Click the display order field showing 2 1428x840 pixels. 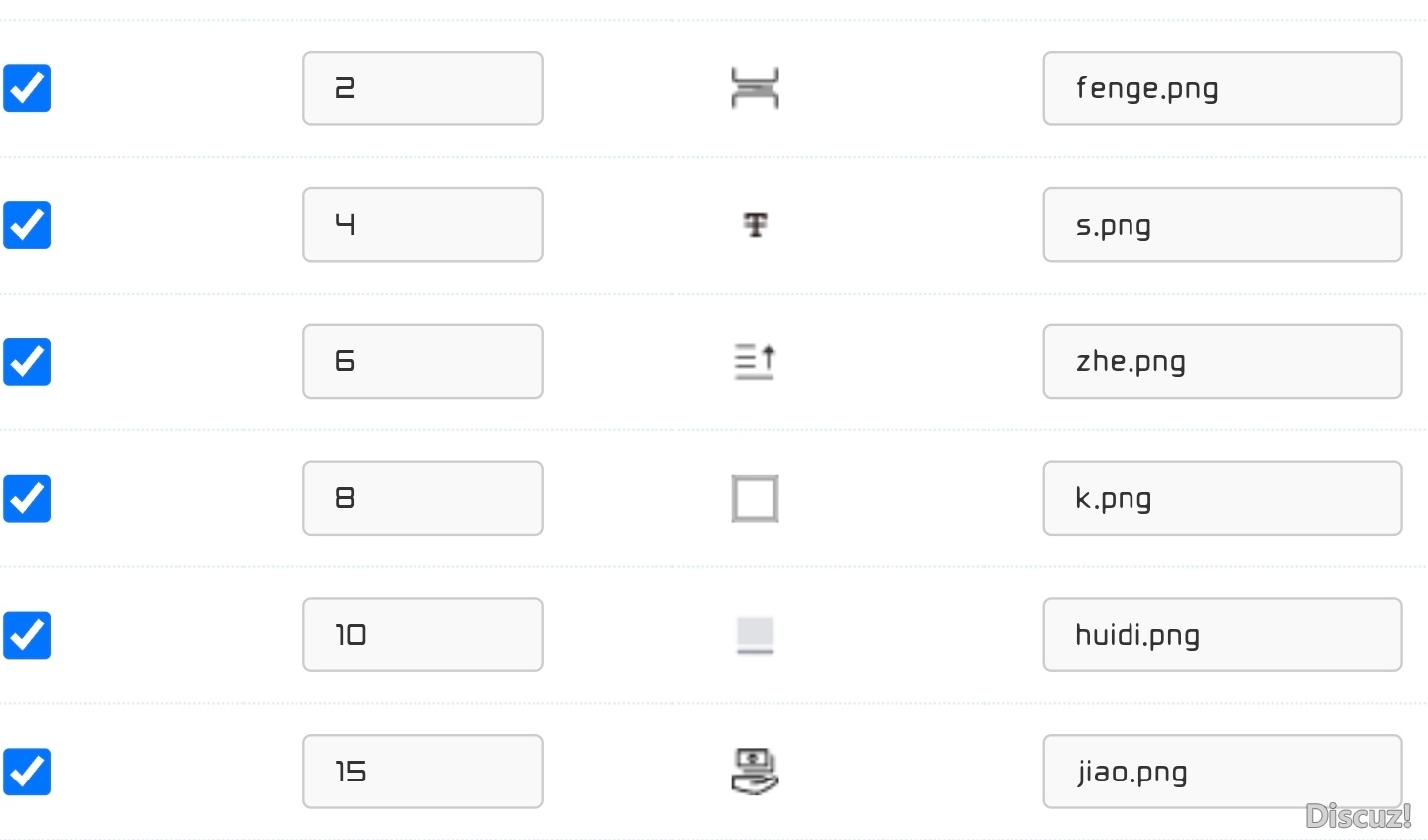click(423, 88)
